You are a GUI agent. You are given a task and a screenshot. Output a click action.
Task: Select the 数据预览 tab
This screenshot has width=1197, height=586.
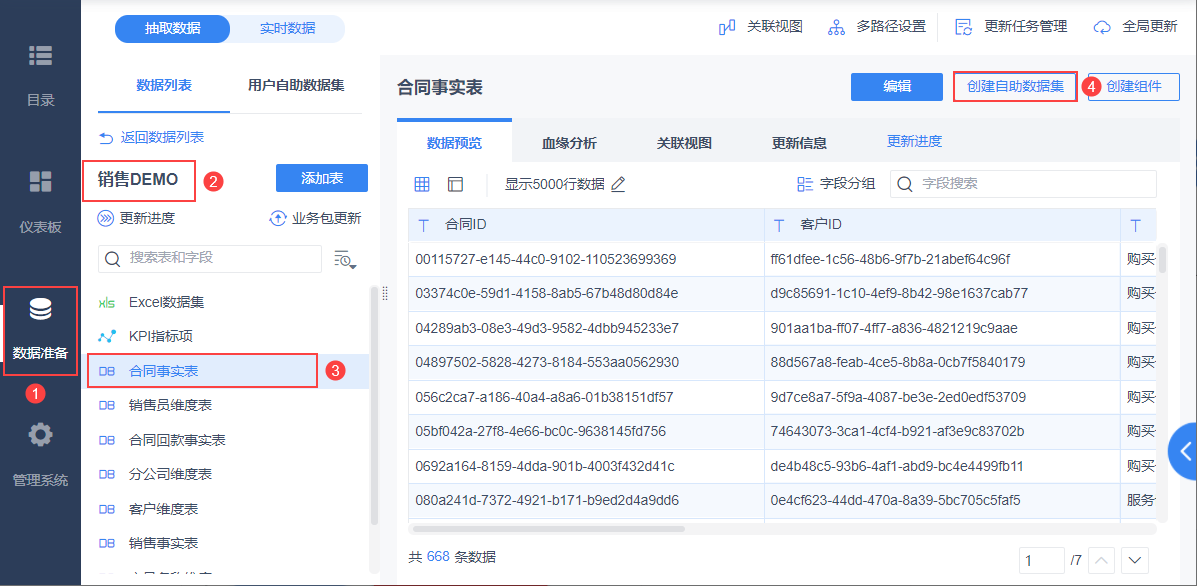pyautogui.click(x=454, y=143)
